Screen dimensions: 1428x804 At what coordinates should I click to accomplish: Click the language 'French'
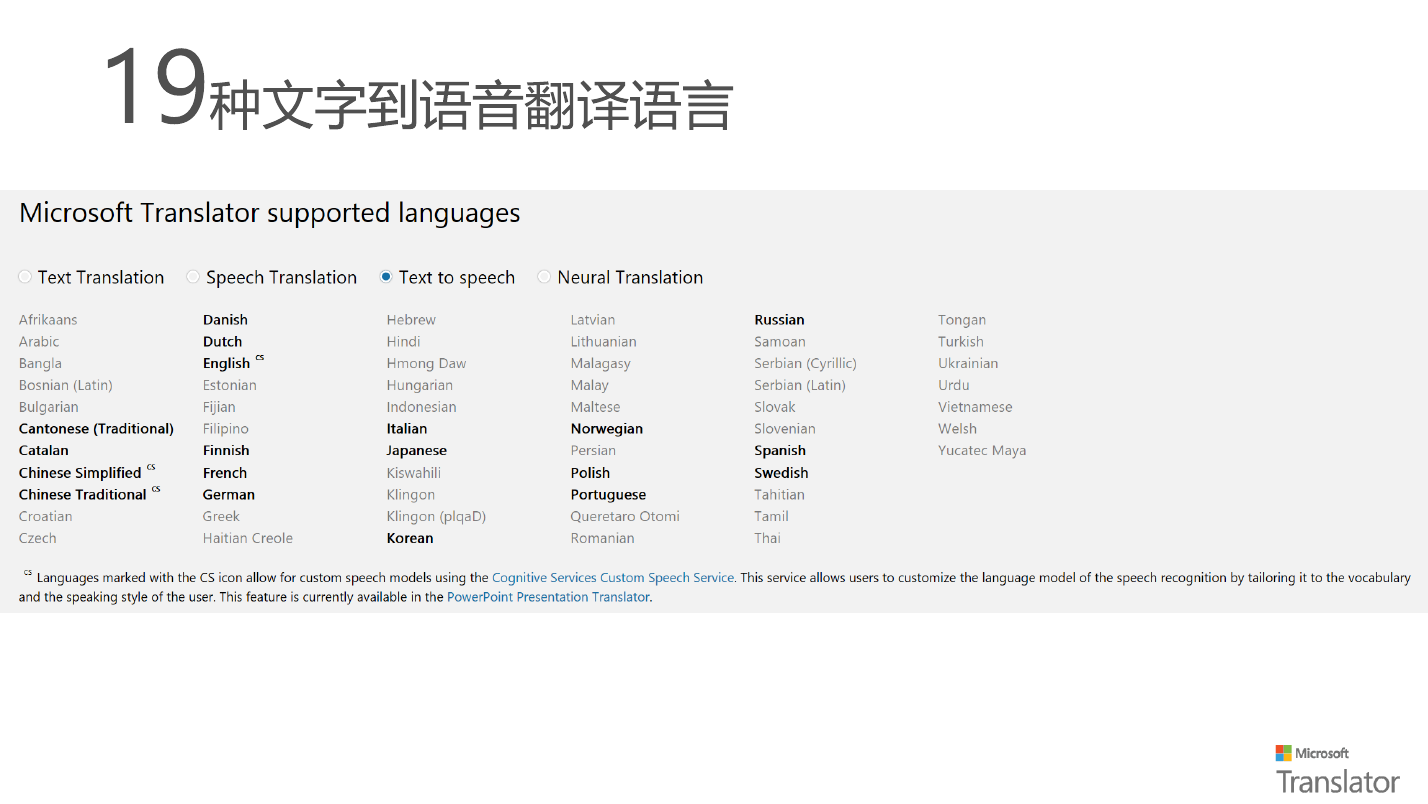pos(225,473)
